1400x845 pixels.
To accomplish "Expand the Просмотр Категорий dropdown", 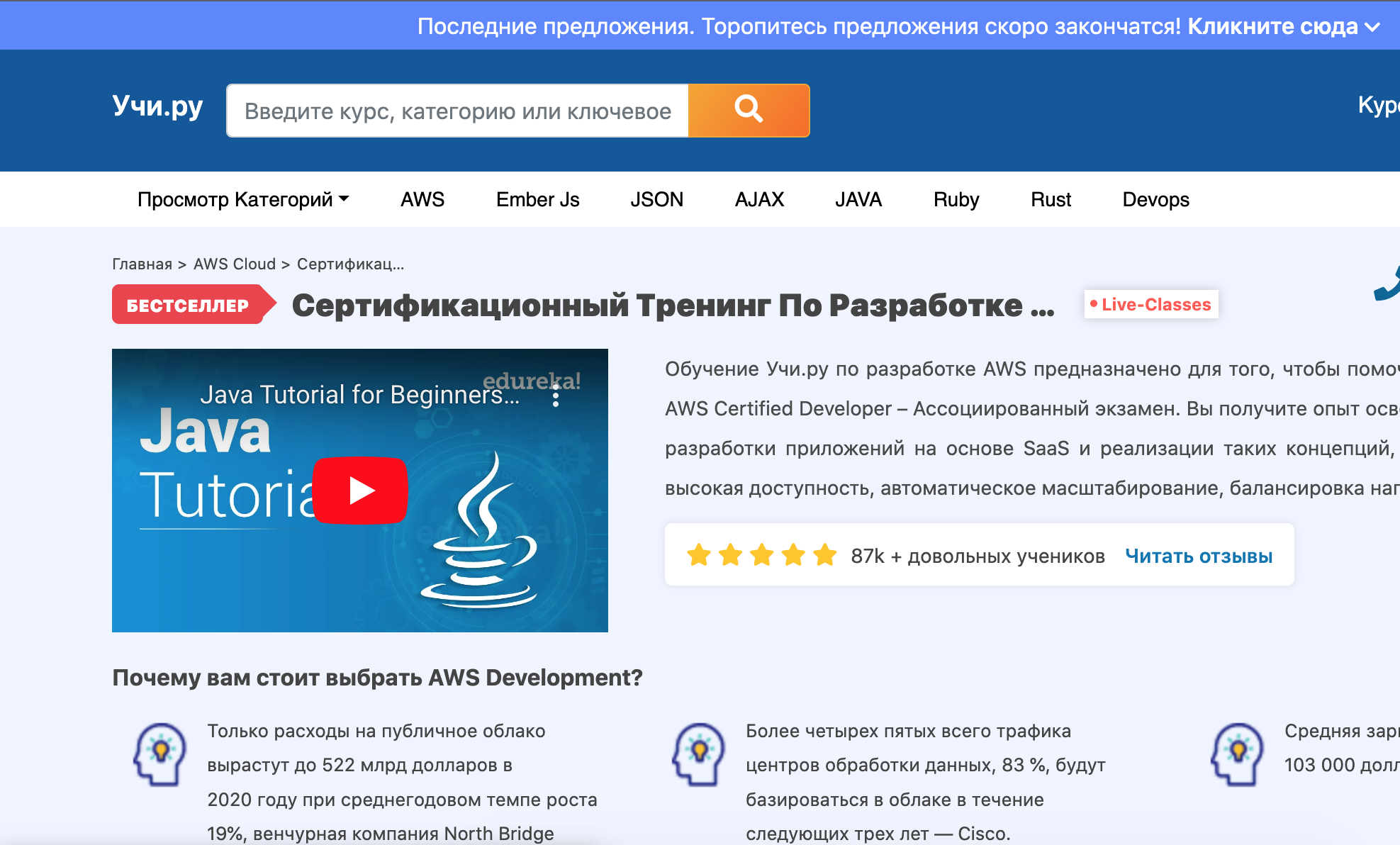I will 242,199.
